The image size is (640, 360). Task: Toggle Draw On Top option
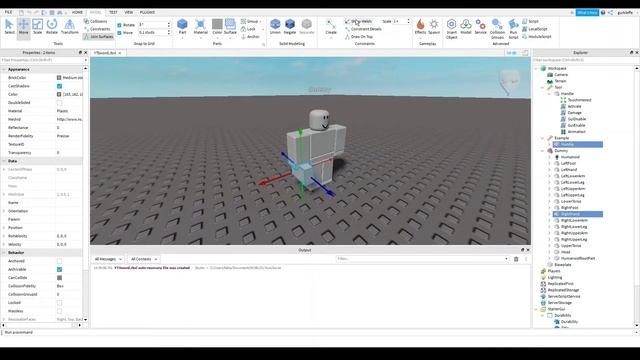click(x=359, y=37)
